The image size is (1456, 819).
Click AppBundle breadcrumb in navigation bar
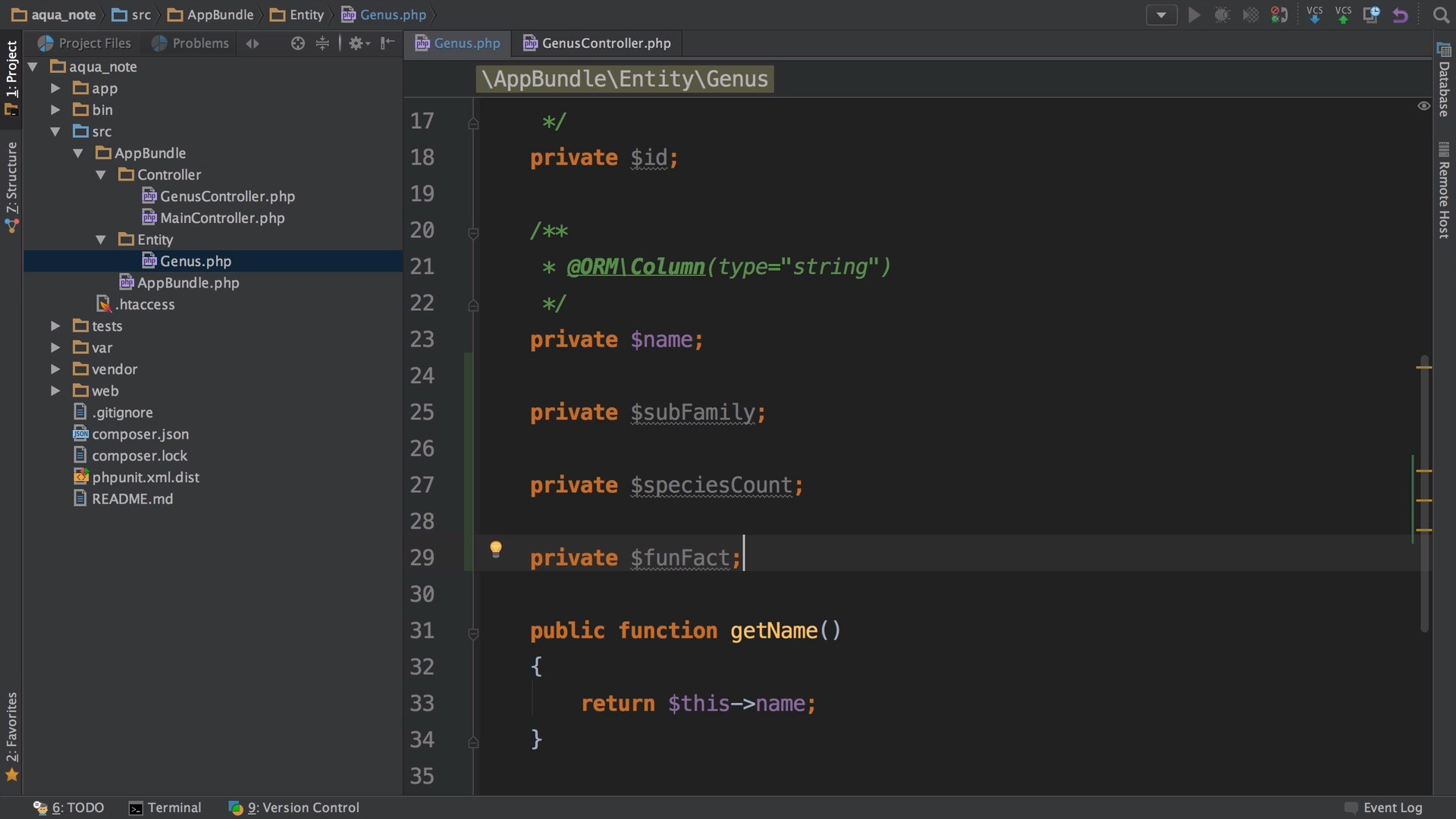(x=211, y=15)
